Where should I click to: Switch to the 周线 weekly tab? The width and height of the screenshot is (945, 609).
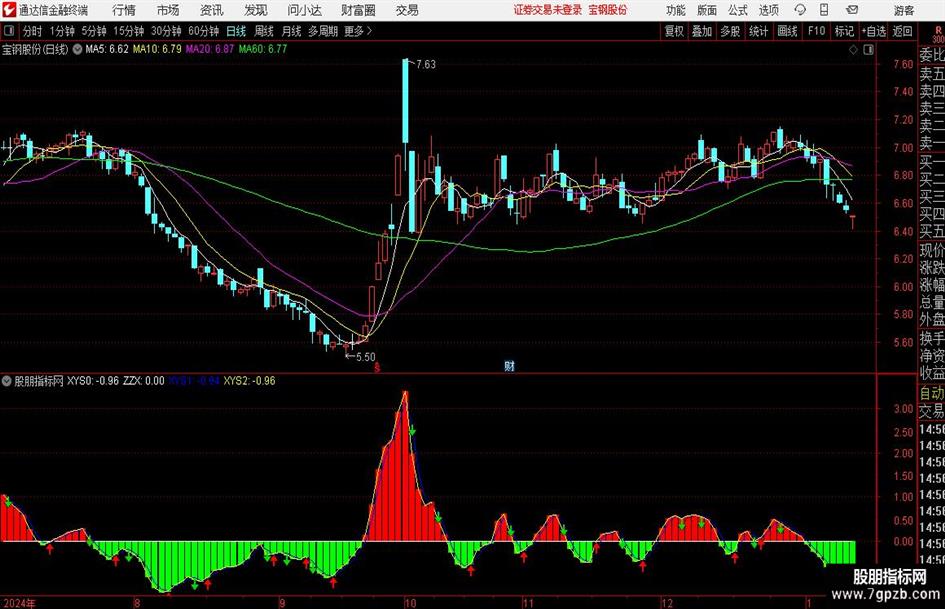click(x=263, y=31)
